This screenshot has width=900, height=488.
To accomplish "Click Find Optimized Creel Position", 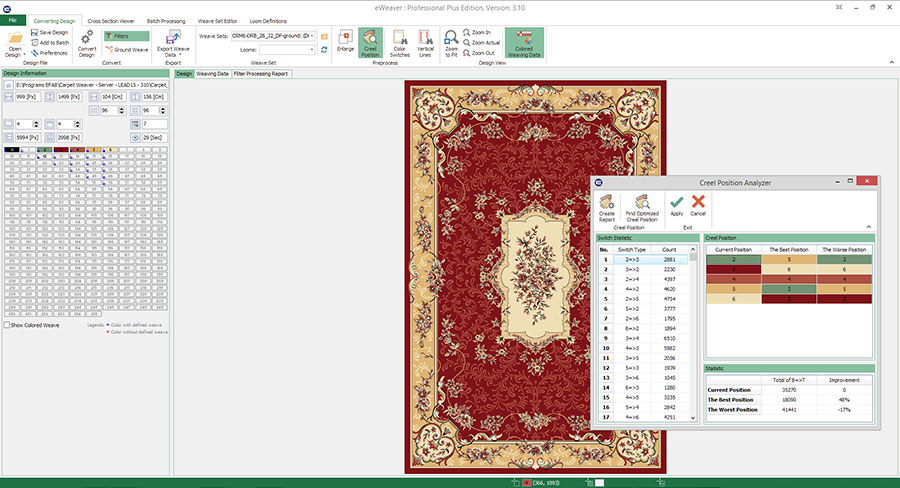I will coord(642,208).
